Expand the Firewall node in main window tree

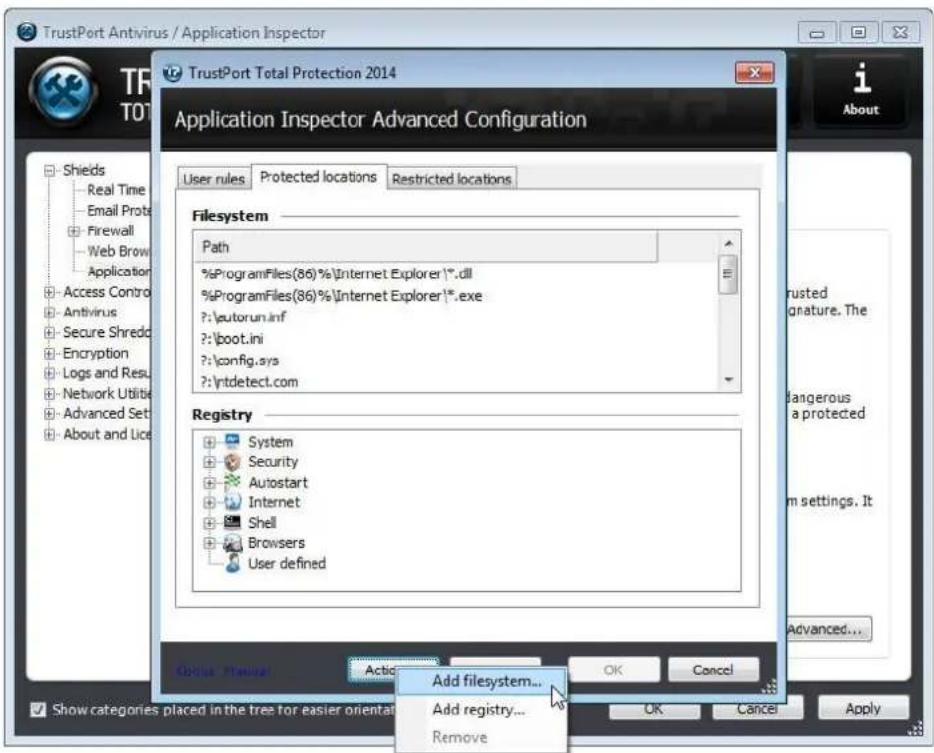point(74,231)
